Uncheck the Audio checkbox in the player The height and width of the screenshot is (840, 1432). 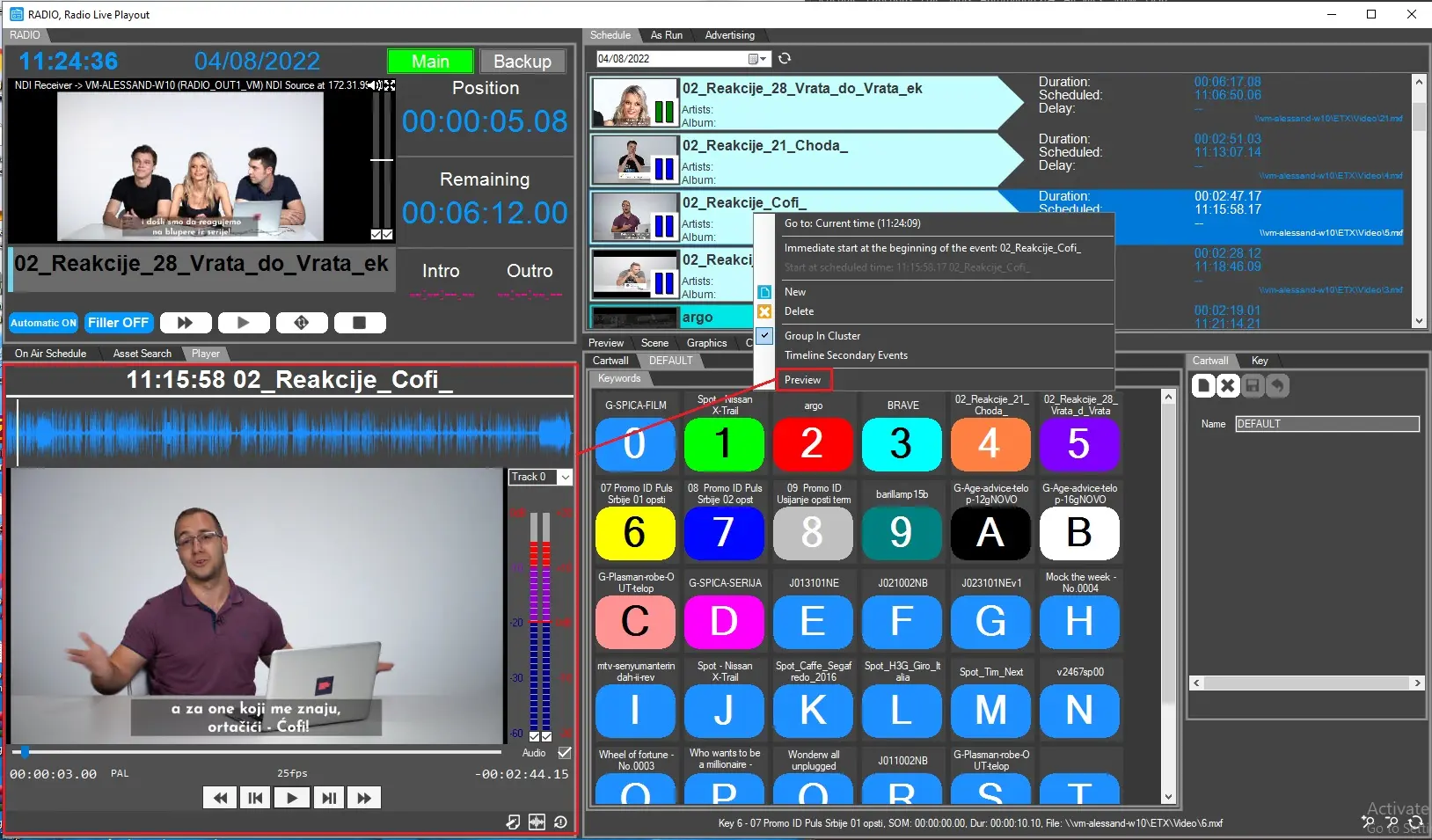pos(565,753)
